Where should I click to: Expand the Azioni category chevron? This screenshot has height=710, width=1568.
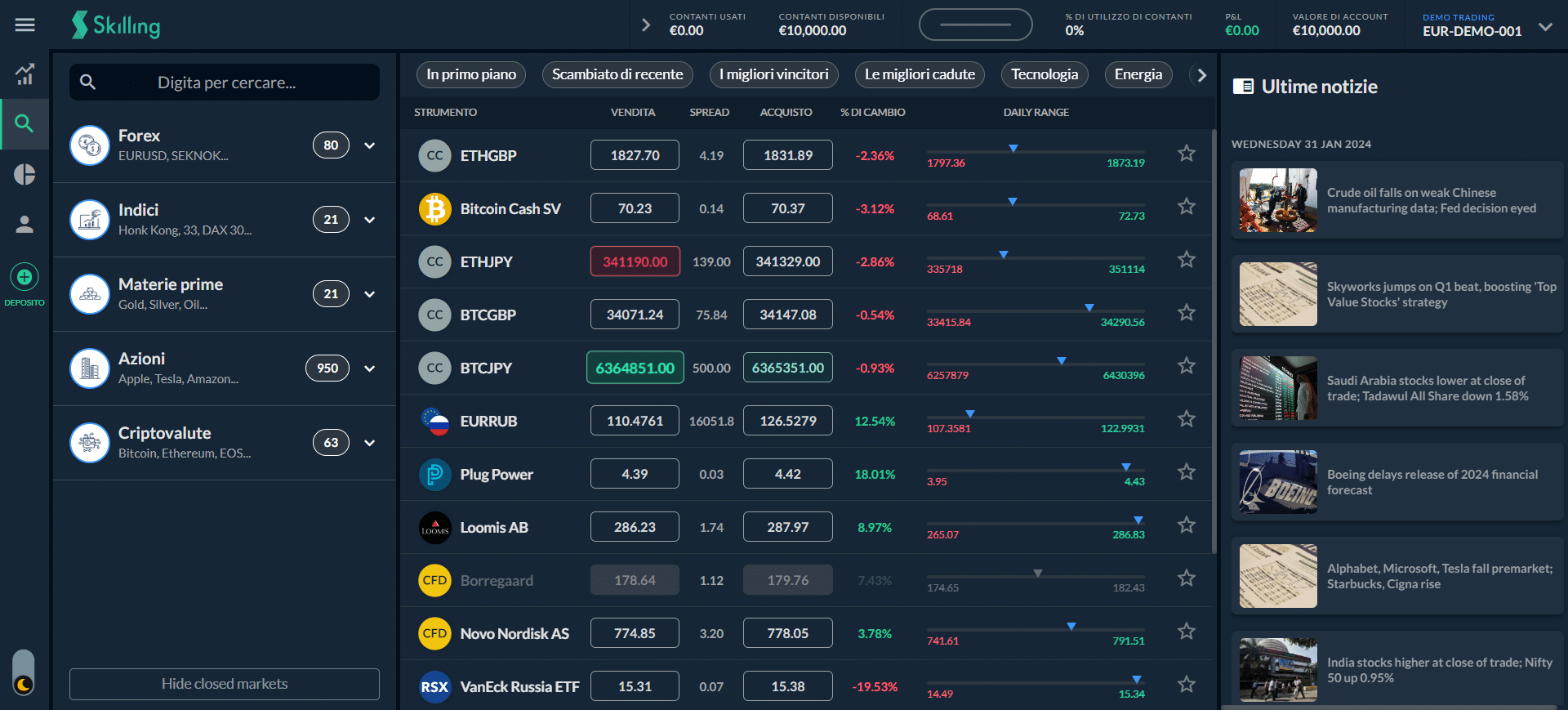(370, 368)
